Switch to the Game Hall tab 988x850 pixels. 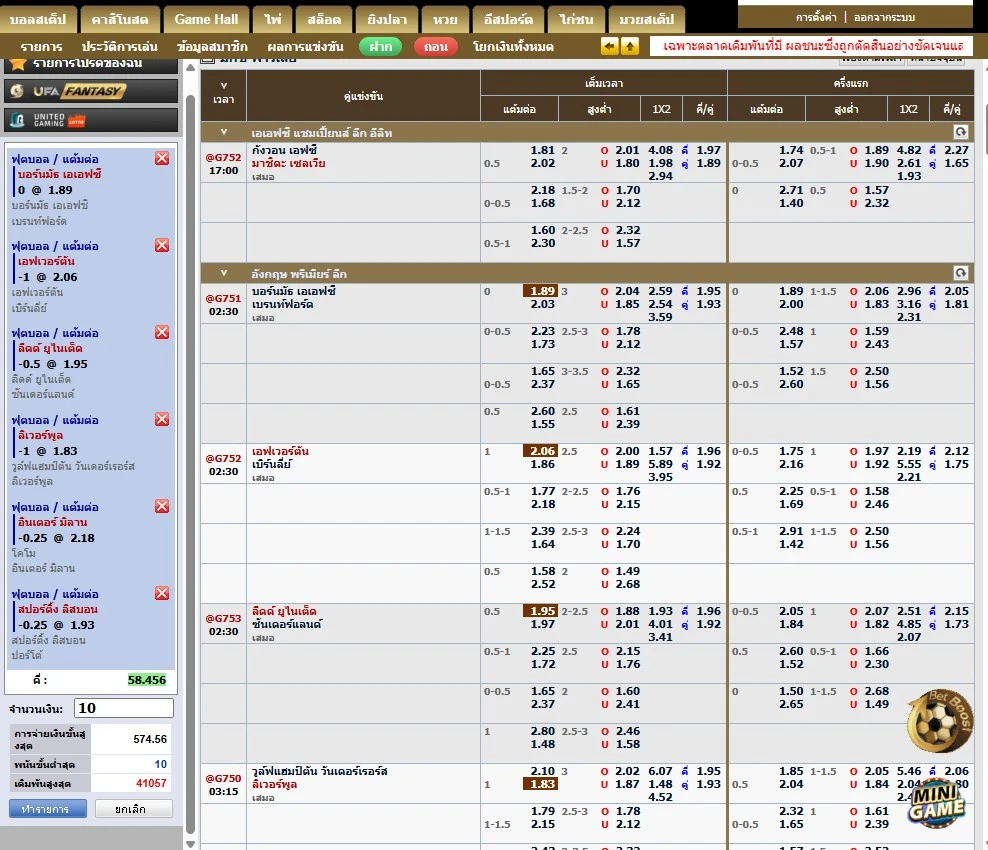click(206, 20)
